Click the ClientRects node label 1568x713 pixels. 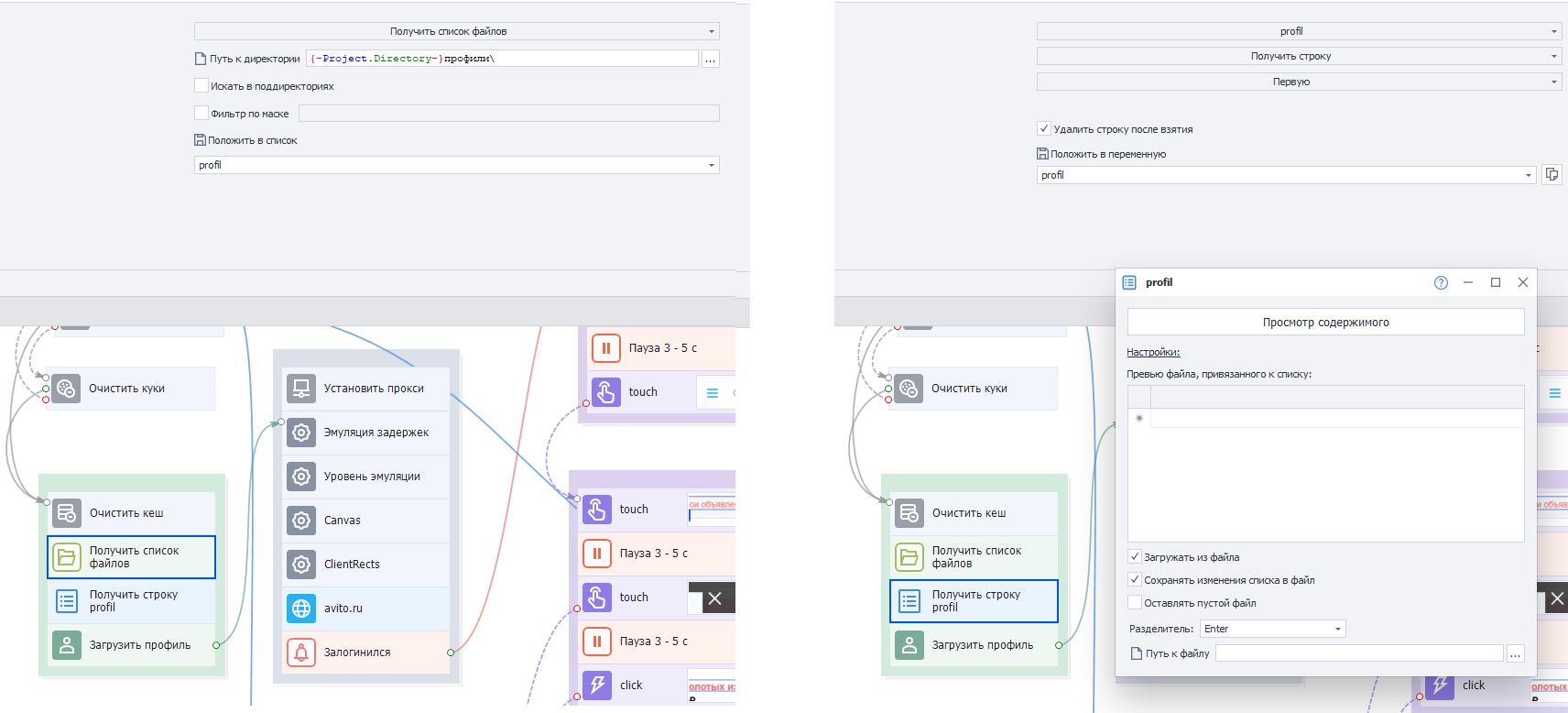coord(352,565)
